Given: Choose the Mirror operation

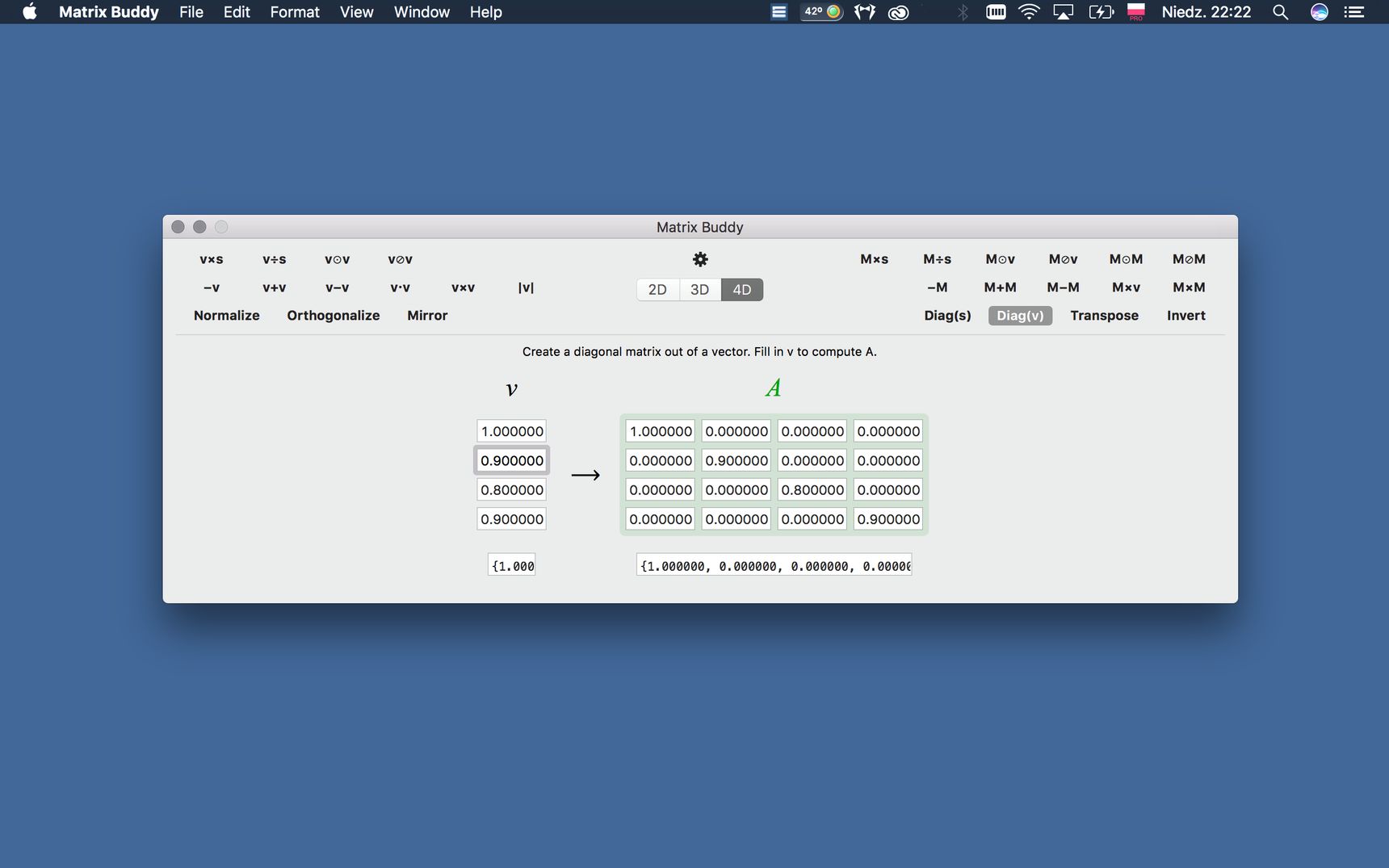Looking at the screenshot, I should (x=427, y=316).
